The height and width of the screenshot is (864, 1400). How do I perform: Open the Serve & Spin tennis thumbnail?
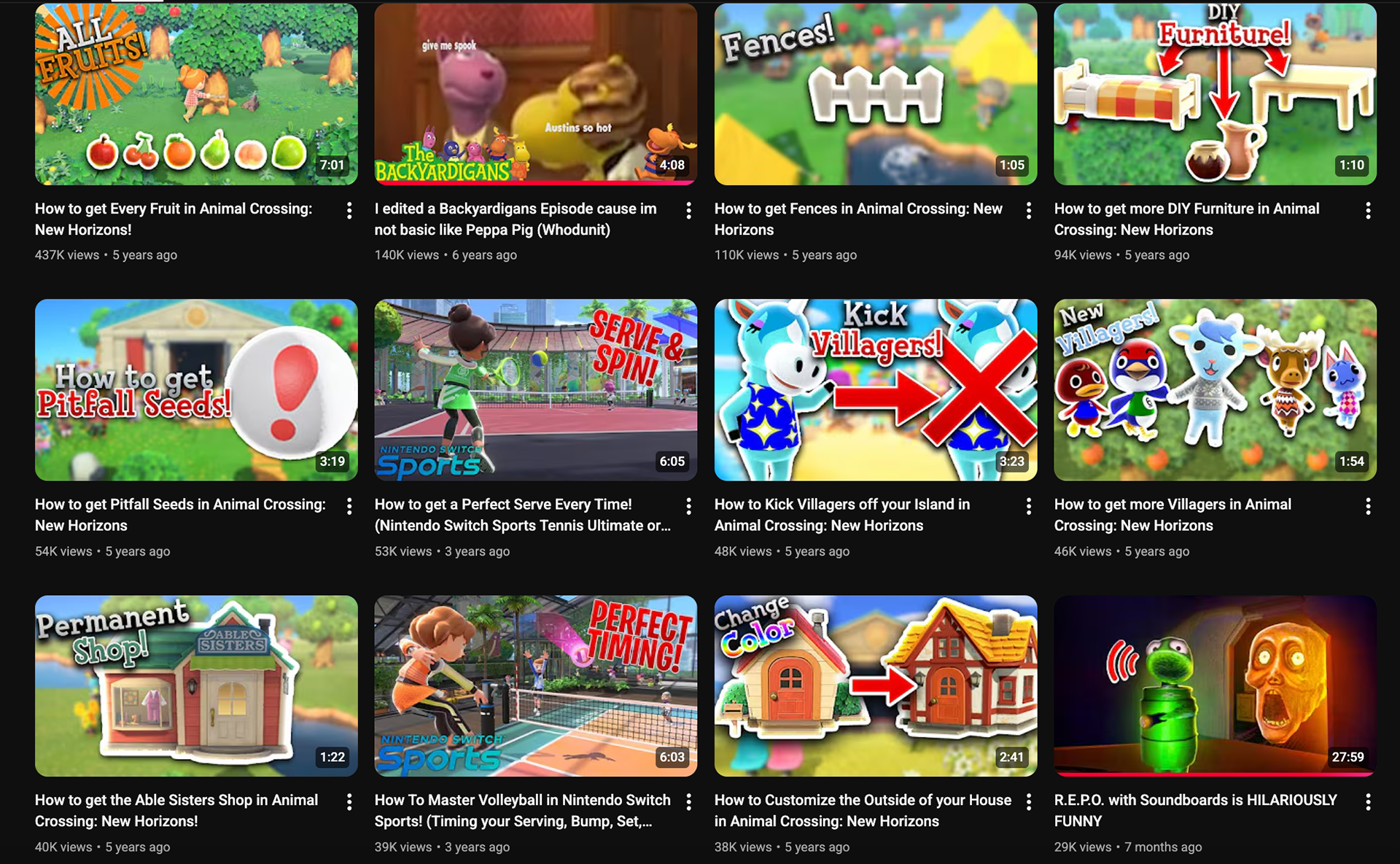536,389
